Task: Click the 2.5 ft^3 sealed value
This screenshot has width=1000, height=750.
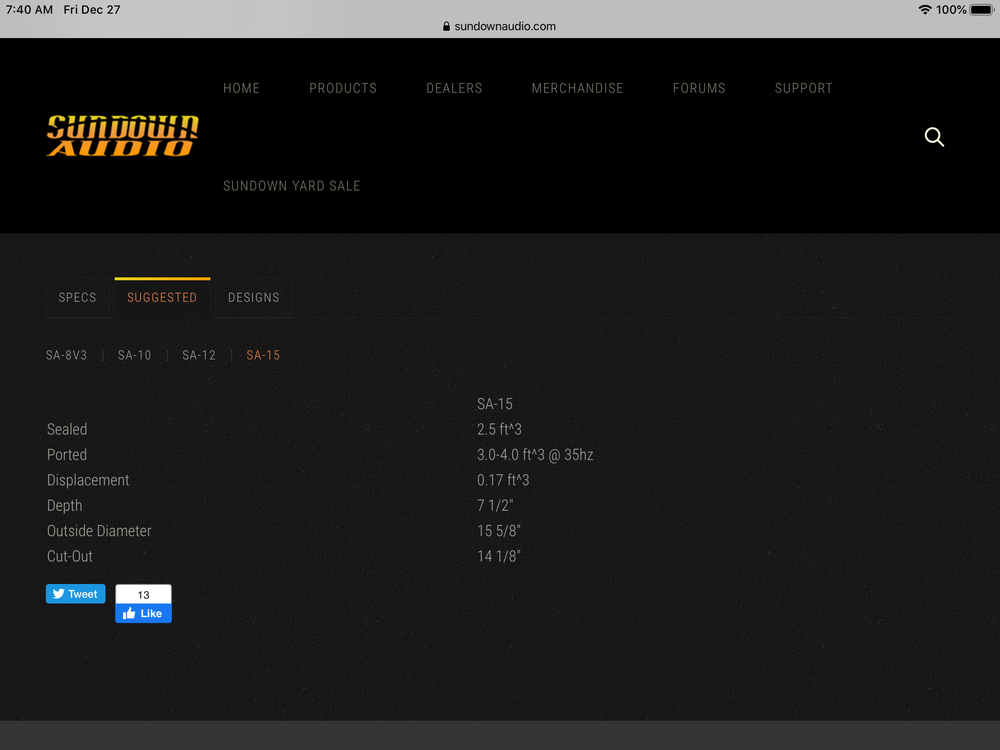Action: pyautogui.click(x=499, y=429)
